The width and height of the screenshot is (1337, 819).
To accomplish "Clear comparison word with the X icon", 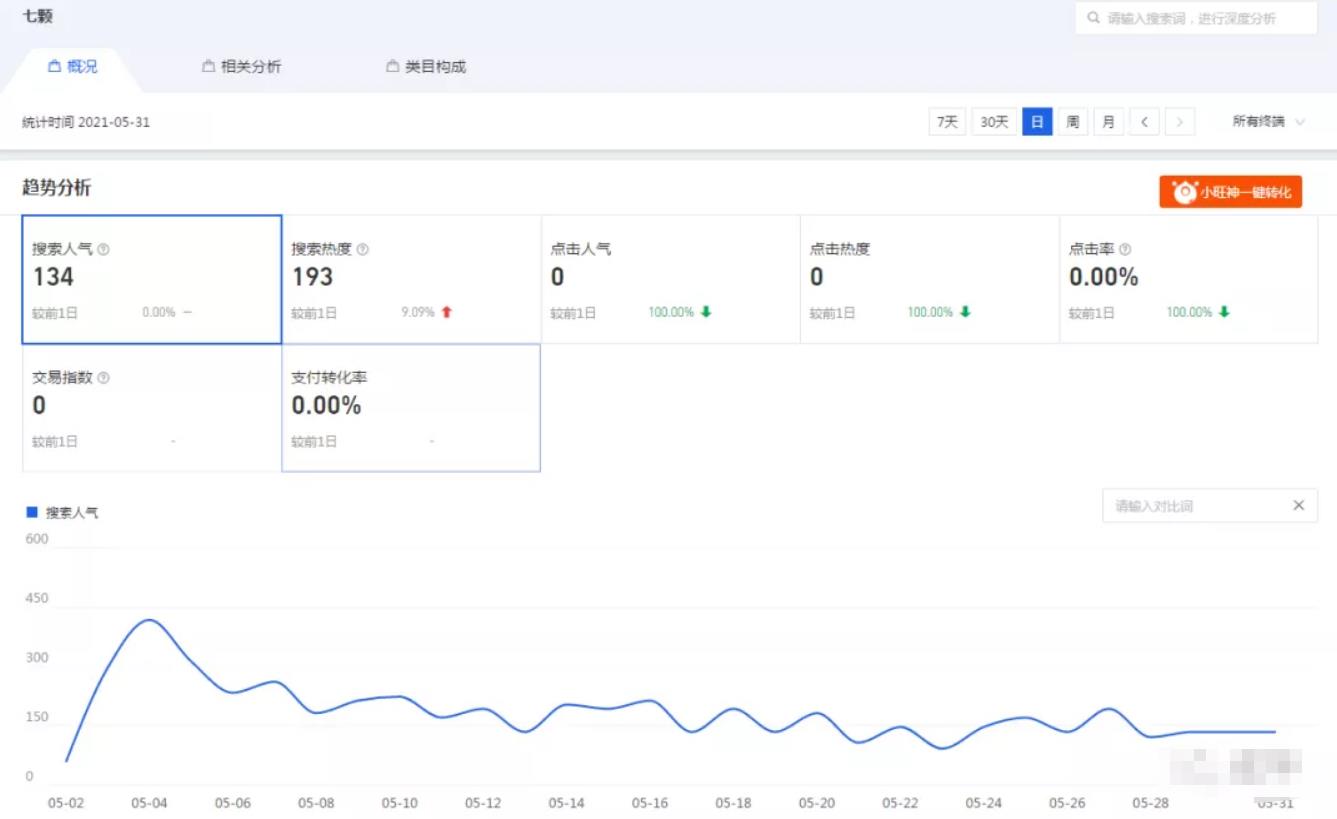I will click(x=1298, y=505).
